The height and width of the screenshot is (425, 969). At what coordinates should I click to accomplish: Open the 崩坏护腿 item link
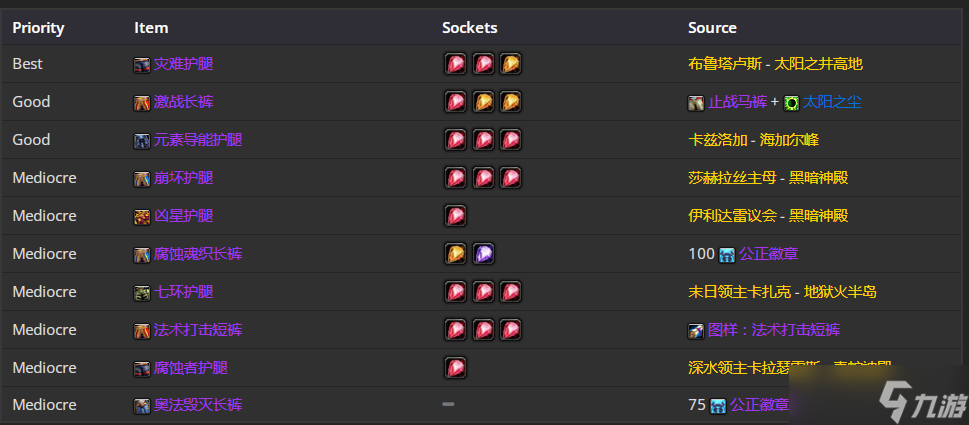pos(184,179)
